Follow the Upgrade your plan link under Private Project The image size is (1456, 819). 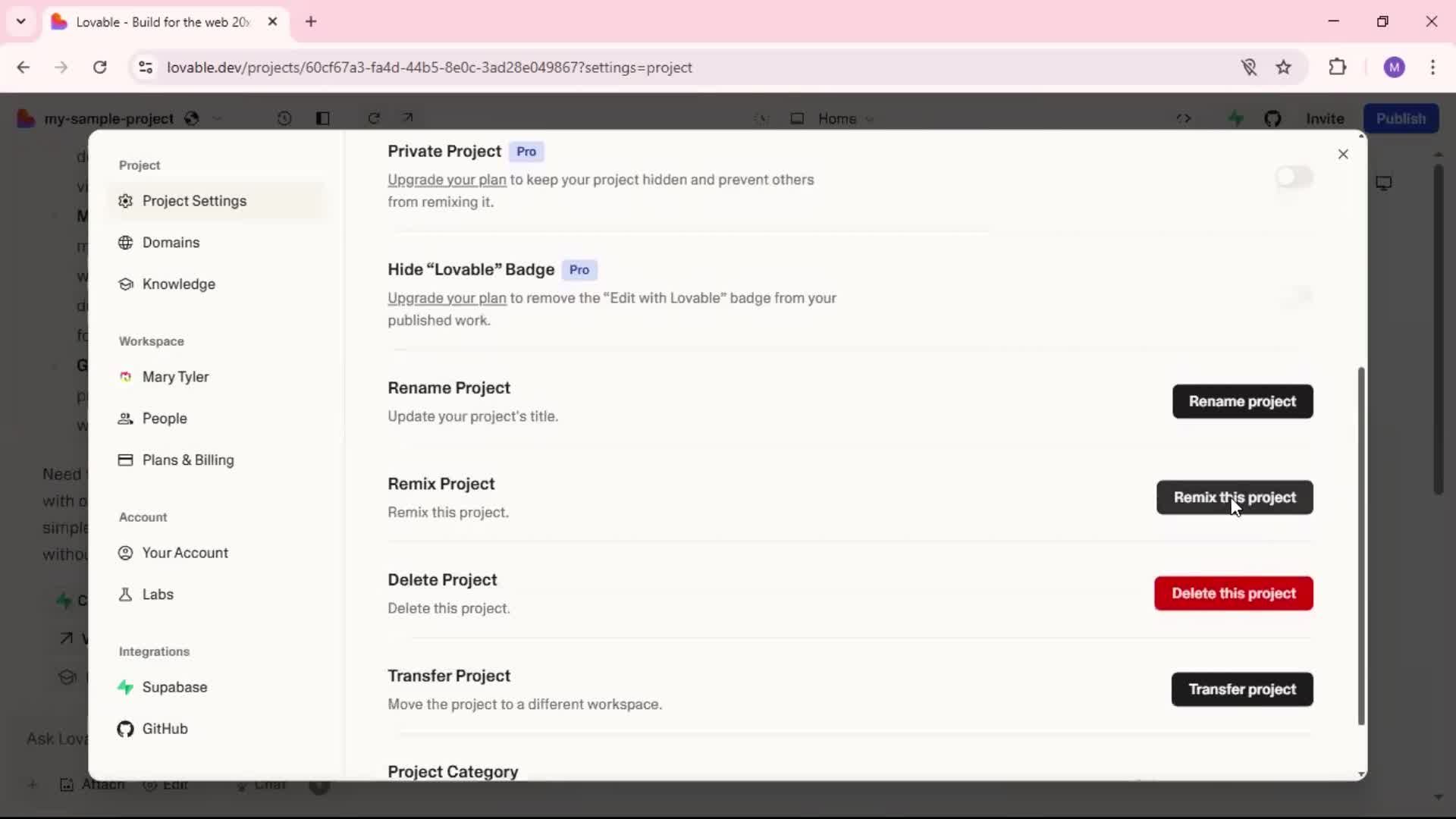447,180
